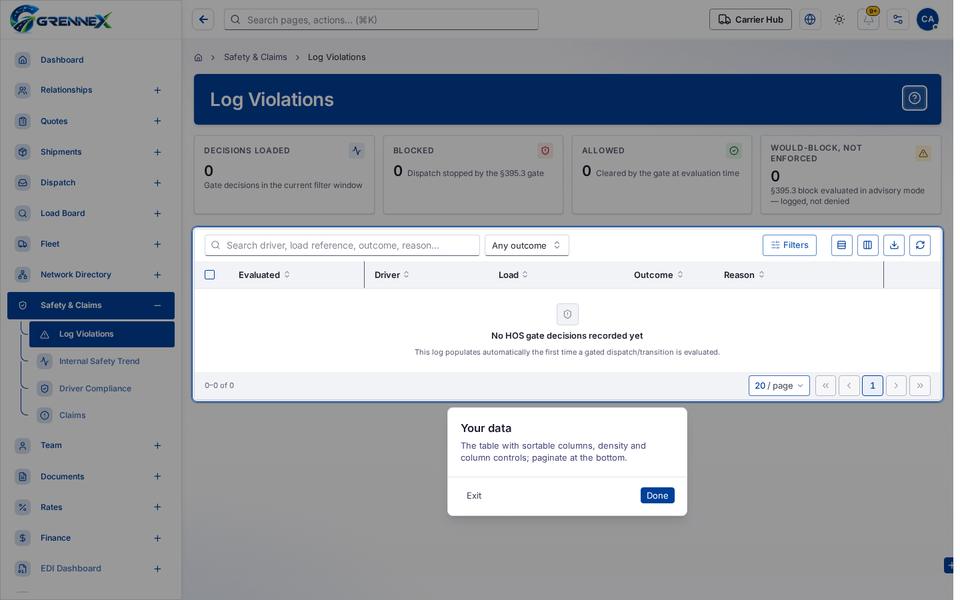Go to the home breadcrumb icon
The image size is (960, 600).
pyautogui.click(x=198, y=58)
